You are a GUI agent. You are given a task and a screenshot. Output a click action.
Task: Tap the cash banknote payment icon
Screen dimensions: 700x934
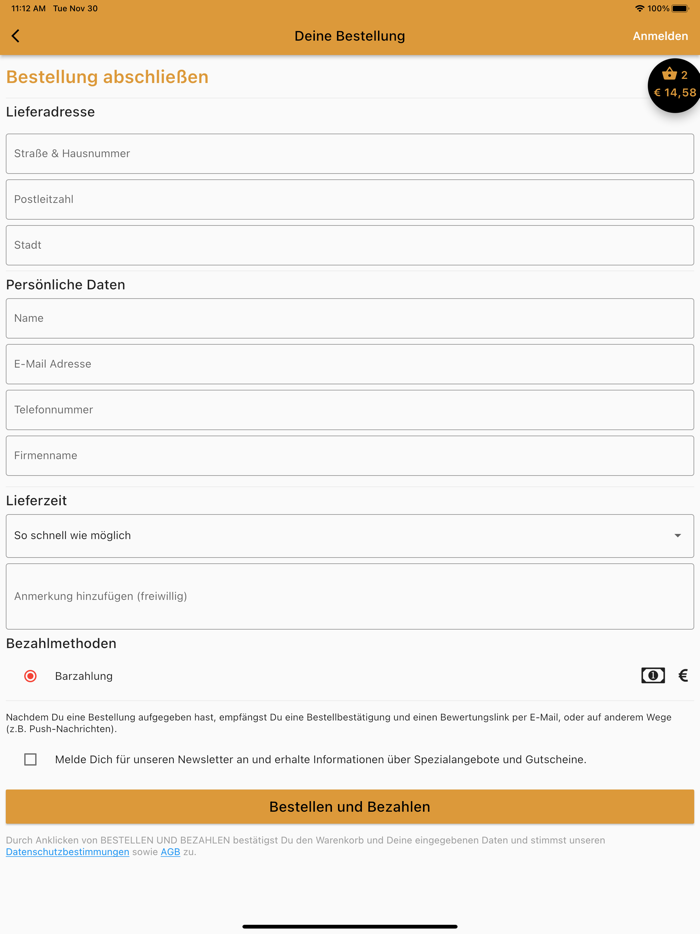(653, 676)
